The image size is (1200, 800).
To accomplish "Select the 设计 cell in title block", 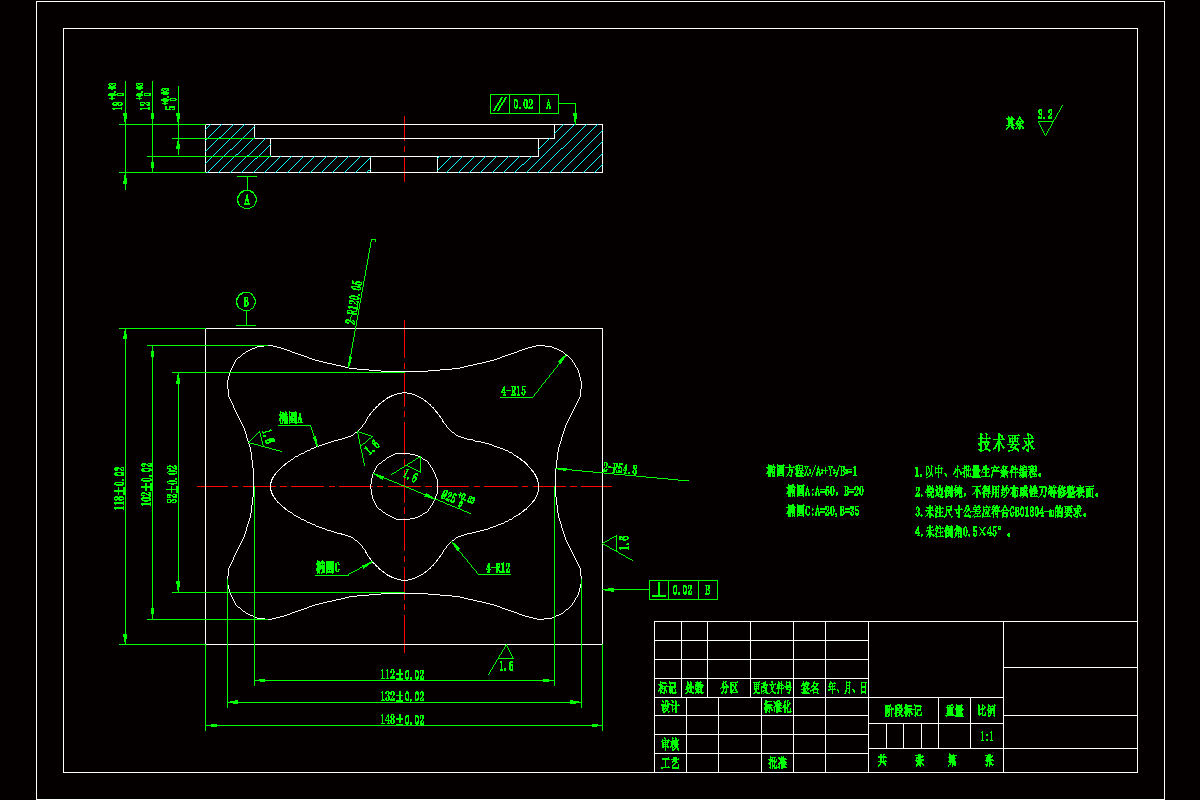I will pyautogui.click(x=670, y=707).
